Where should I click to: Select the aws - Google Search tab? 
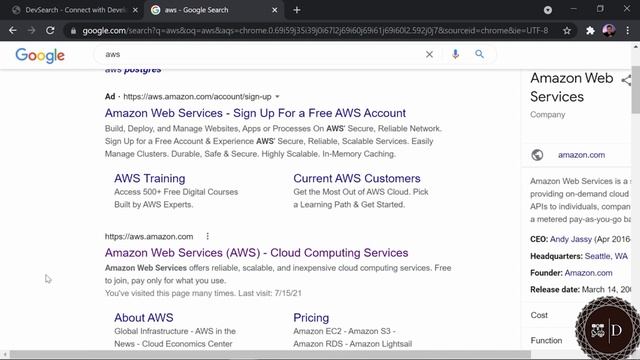213,10
